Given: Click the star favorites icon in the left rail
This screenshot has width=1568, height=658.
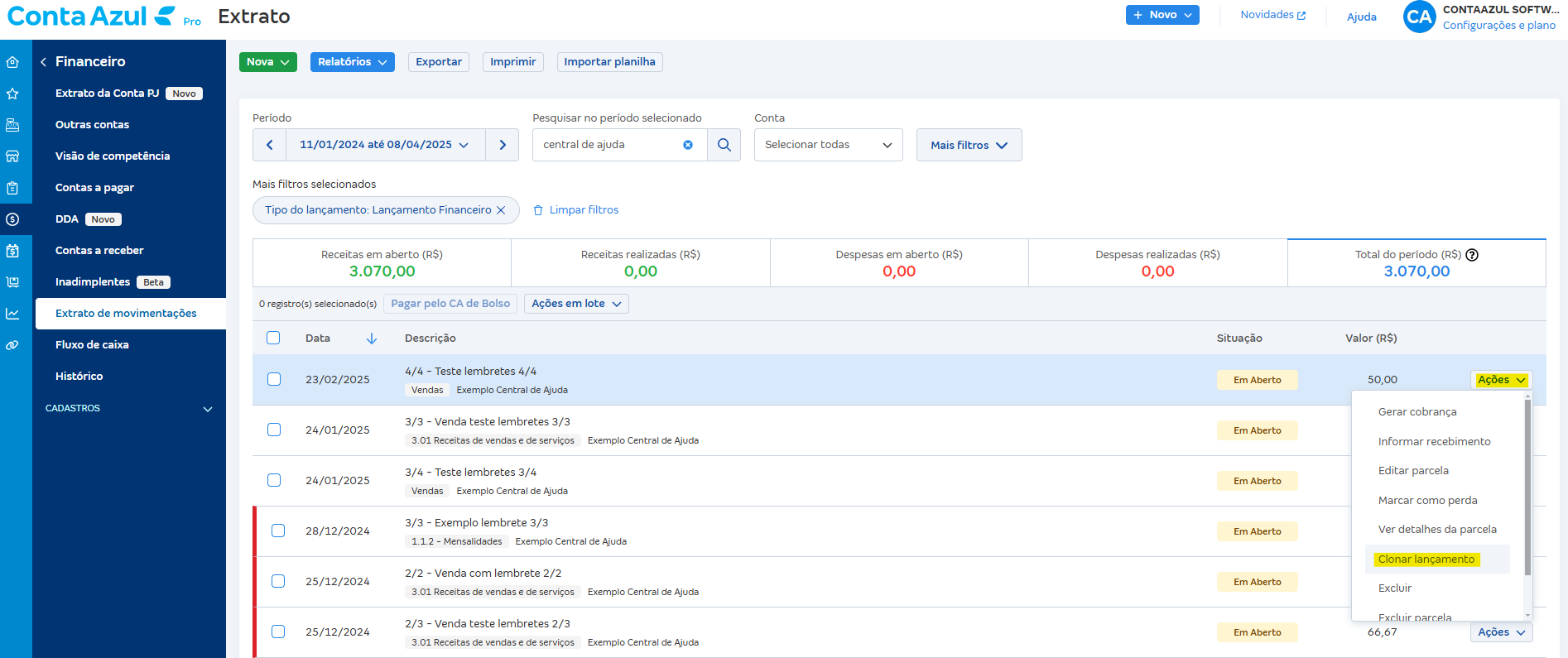Looking at the screenshot, I should tap(12, 94).
